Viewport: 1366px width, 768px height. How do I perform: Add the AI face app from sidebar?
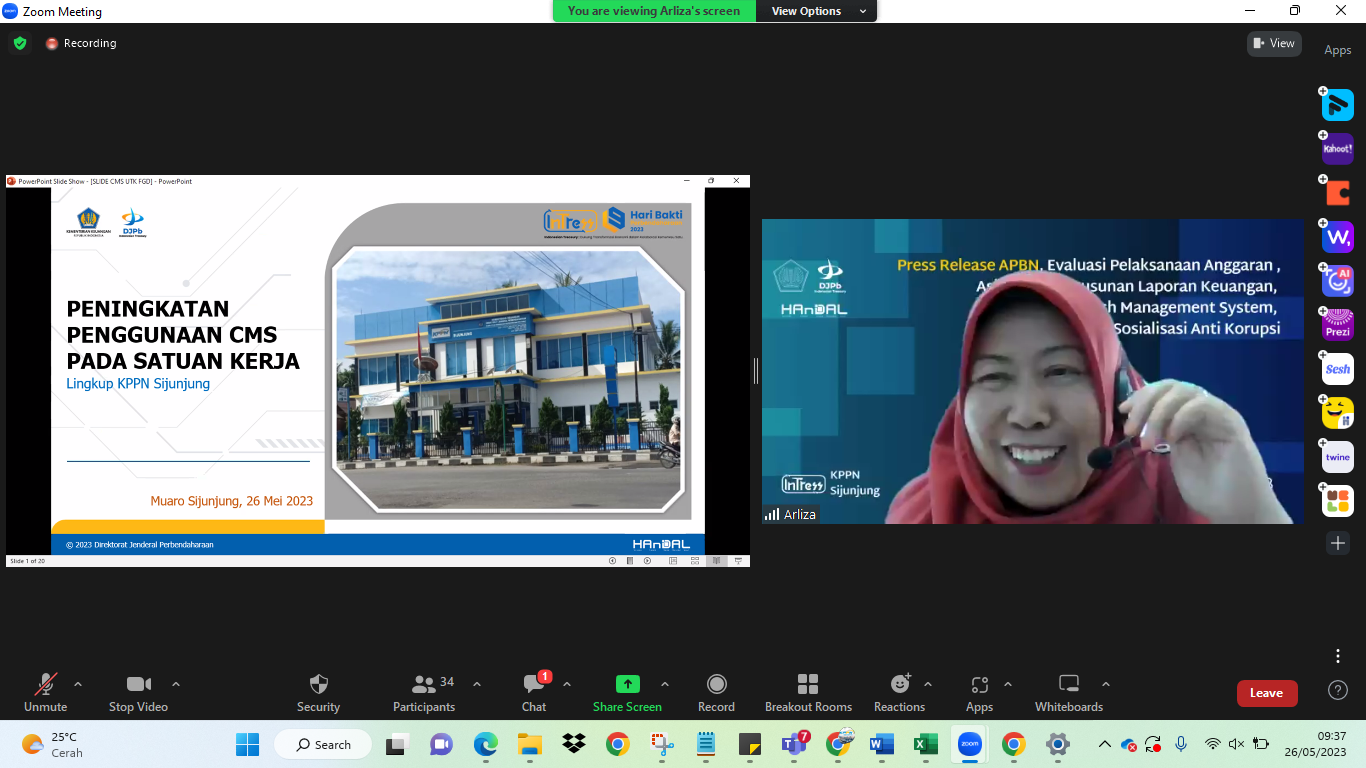(x=1337, y=280)
